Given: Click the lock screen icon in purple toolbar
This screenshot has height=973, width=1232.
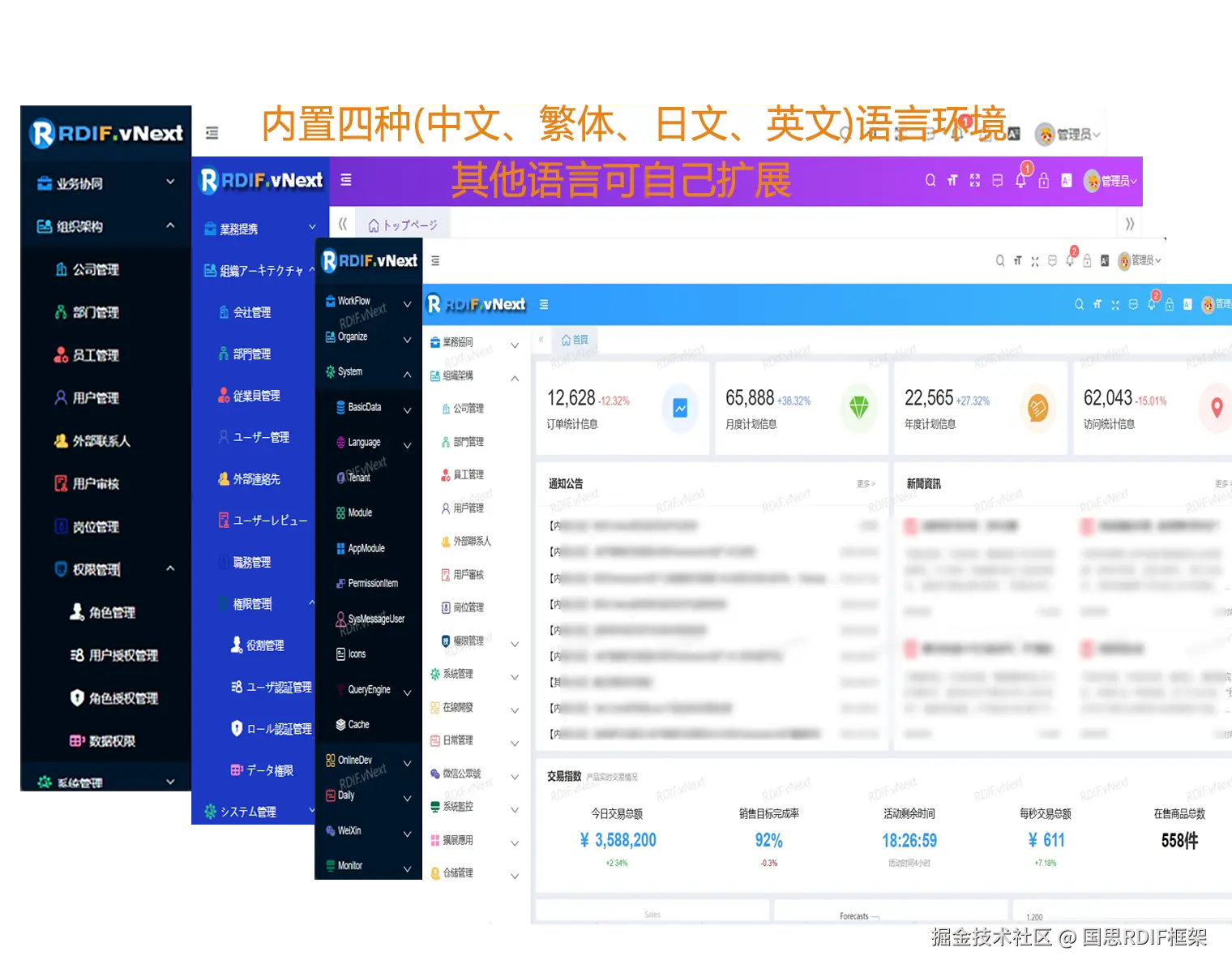Looking at the screenshot, I should pos(1043,180).
